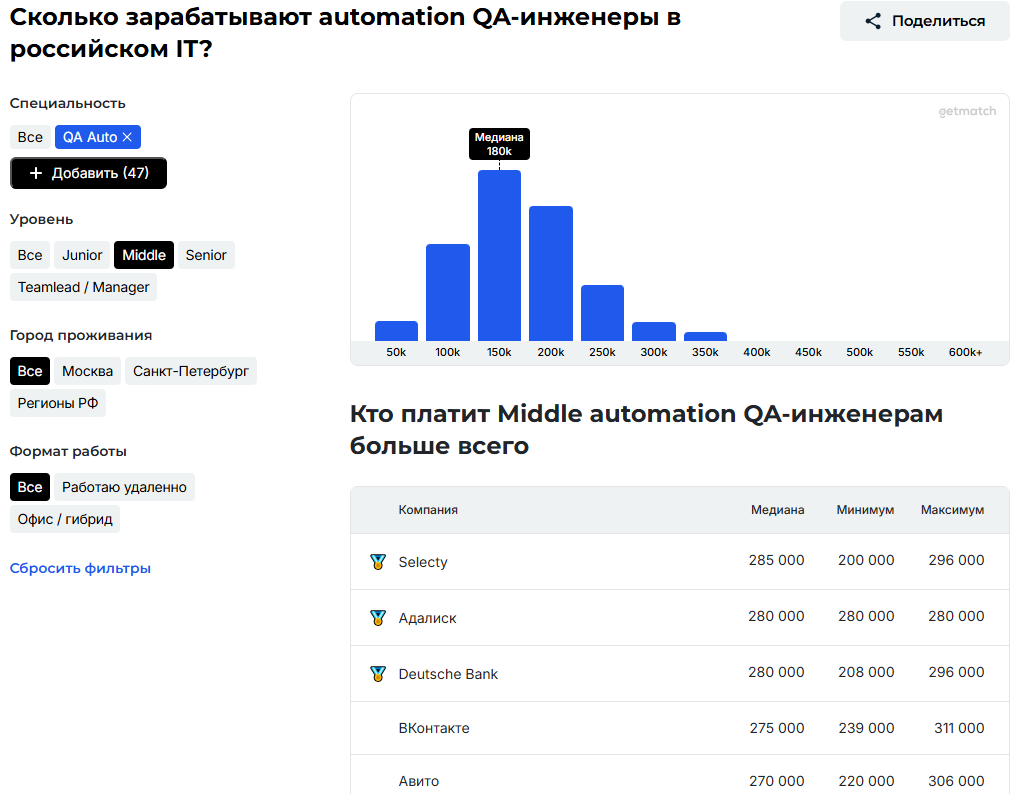Click the medal icon beside Адалиск
Image resolution: width=1018 pixels, height=794 pixels.
point(377,618)
